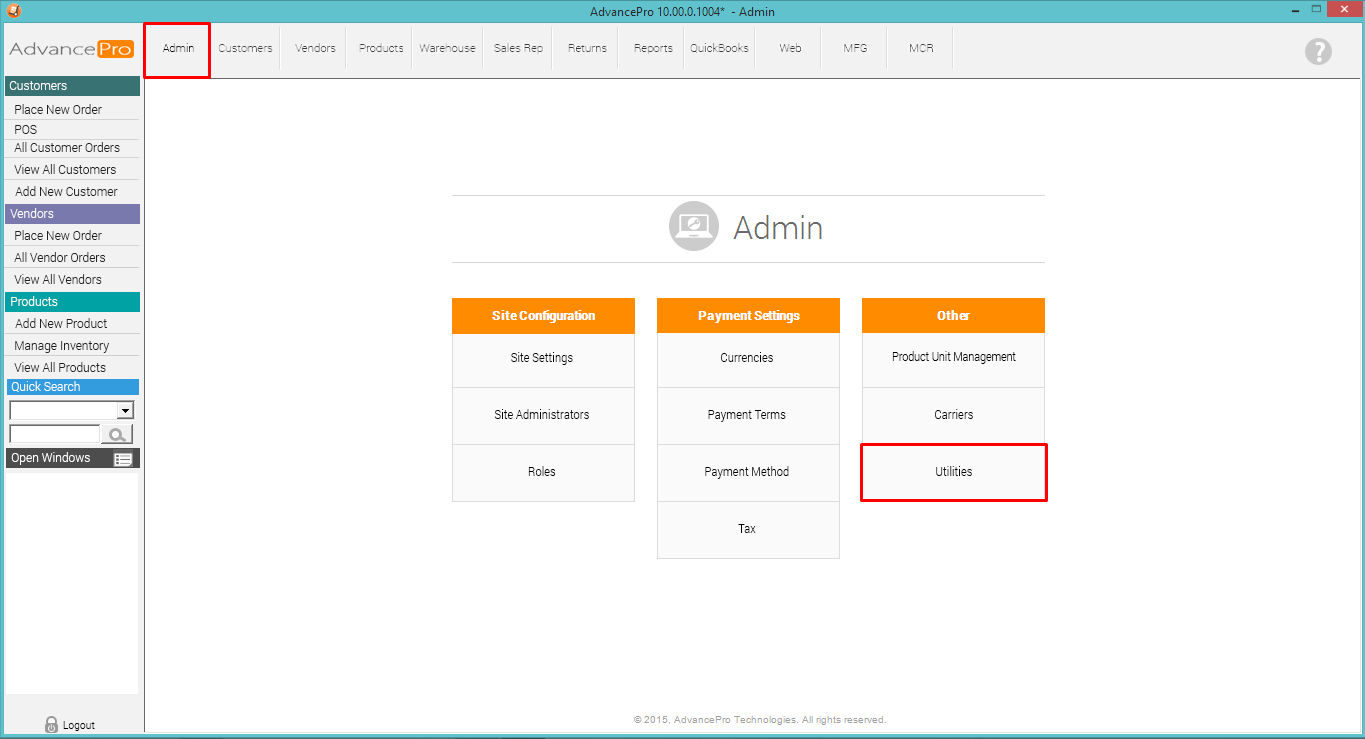Screen dimensions: 1365x739
Task: Click the Logout lock icon
Action: (x=52, y=725)
